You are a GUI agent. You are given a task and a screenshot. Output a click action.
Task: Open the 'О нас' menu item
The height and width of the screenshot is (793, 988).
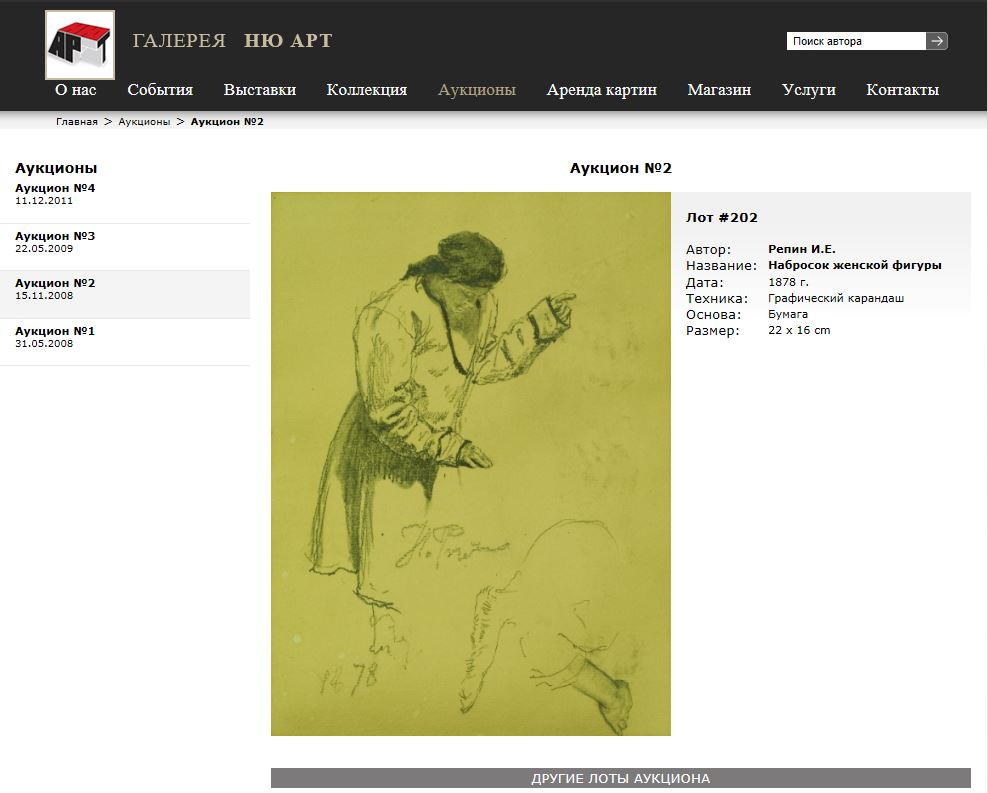point(76,89)
